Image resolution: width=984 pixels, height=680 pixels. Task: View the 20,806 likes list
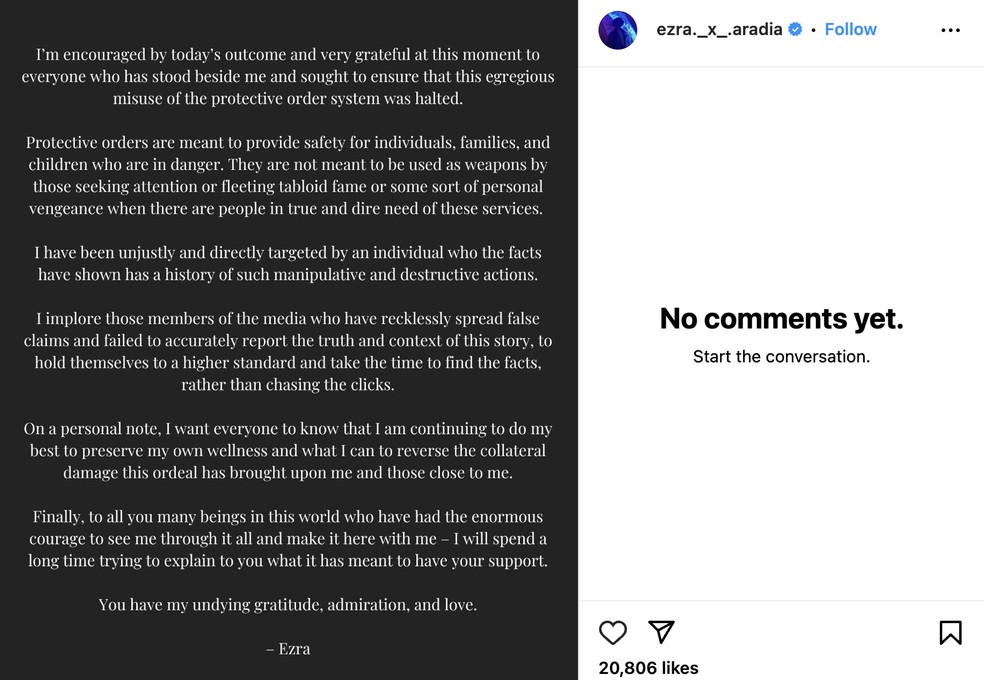[648, 668]
